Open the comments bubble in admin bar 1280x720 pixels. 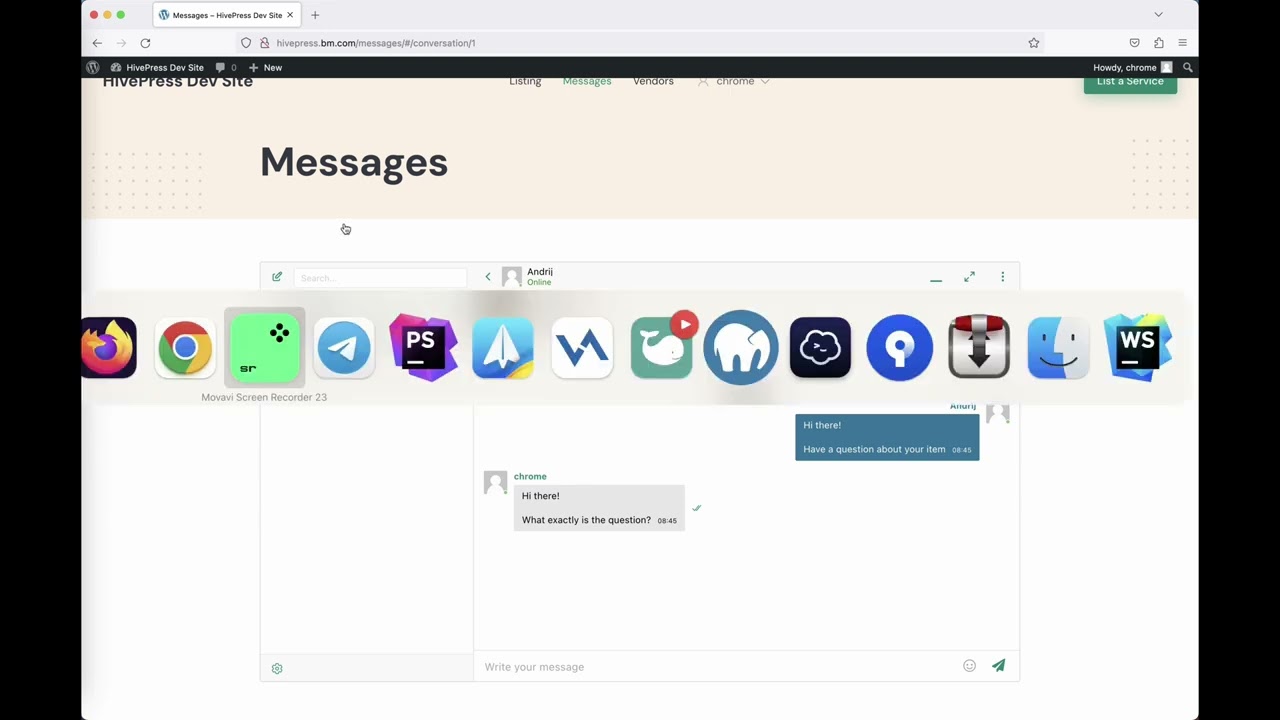click(x=226, y=67)
